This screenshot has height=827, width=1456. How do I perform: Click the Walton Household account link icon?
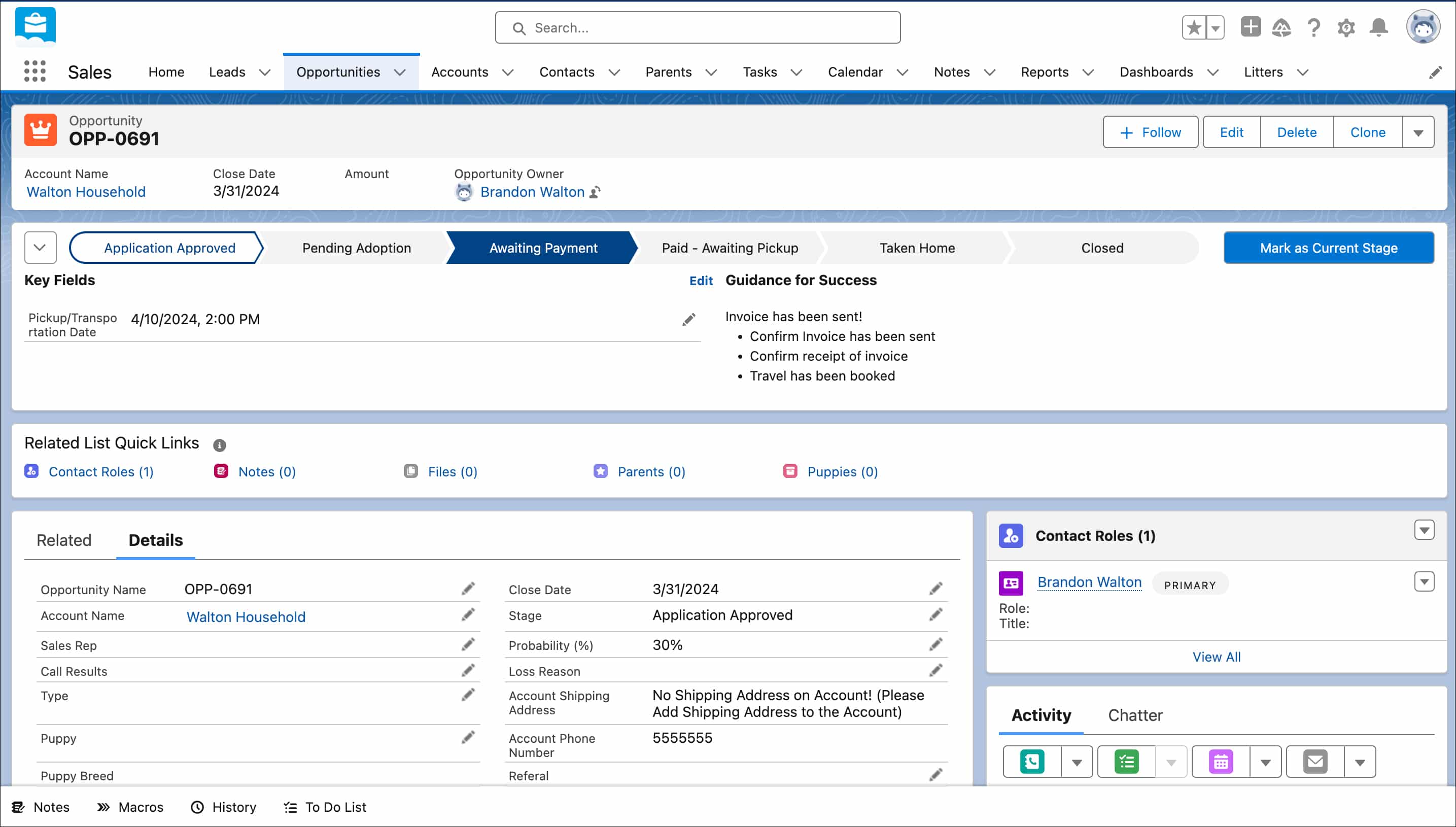click(85, 192)
